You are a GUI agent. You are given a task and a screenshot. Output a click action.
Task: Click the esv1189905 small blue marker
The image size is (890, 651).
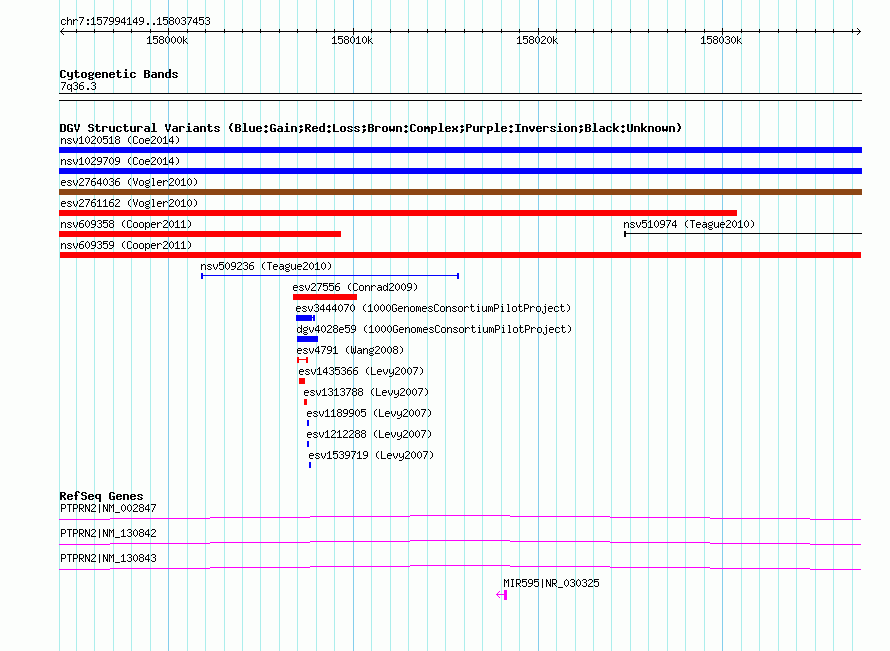[308, 423]
